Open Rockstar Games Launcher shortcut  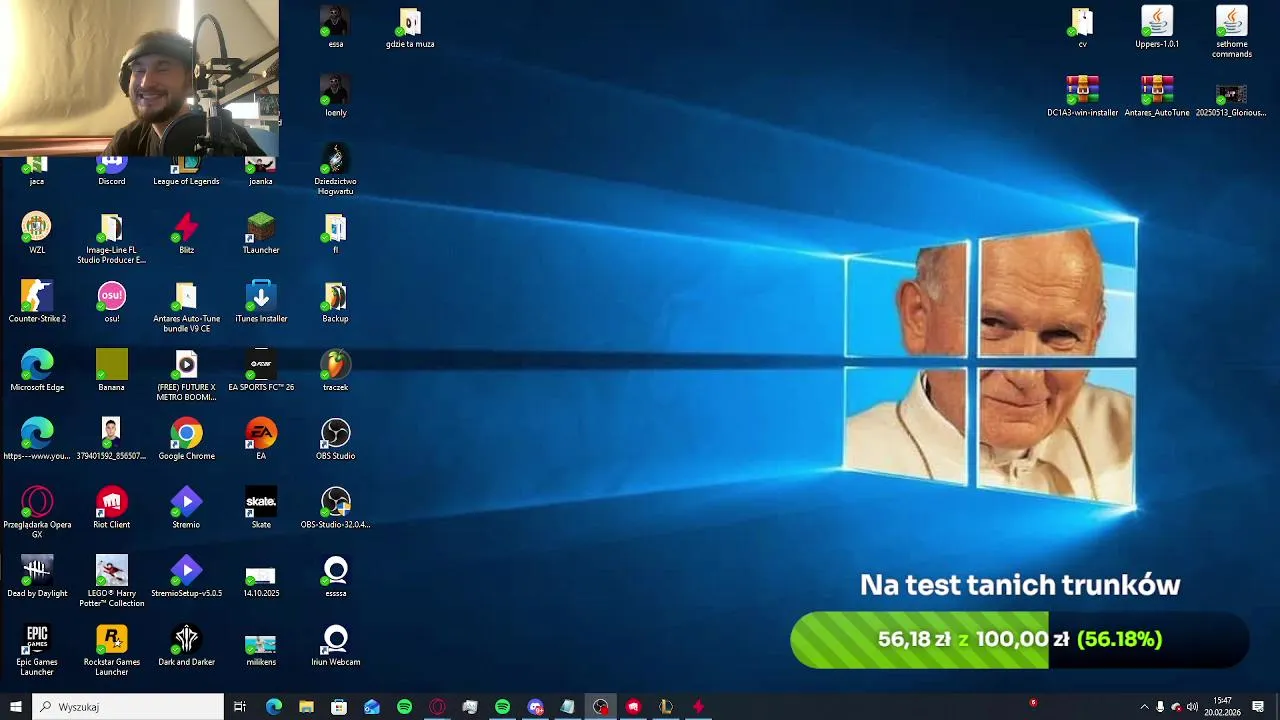[x=111, y=650]
